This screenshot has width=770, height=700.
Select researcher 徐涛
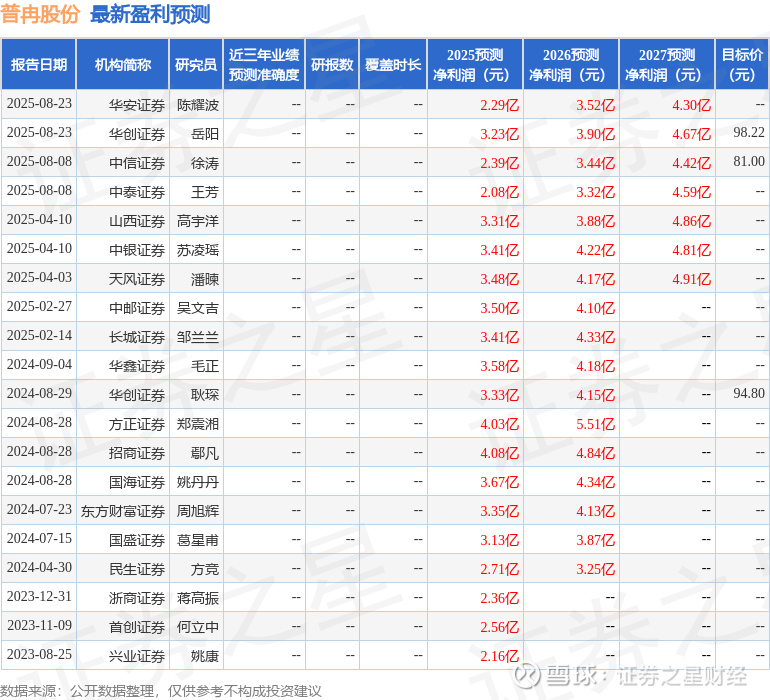coord(205,163)
